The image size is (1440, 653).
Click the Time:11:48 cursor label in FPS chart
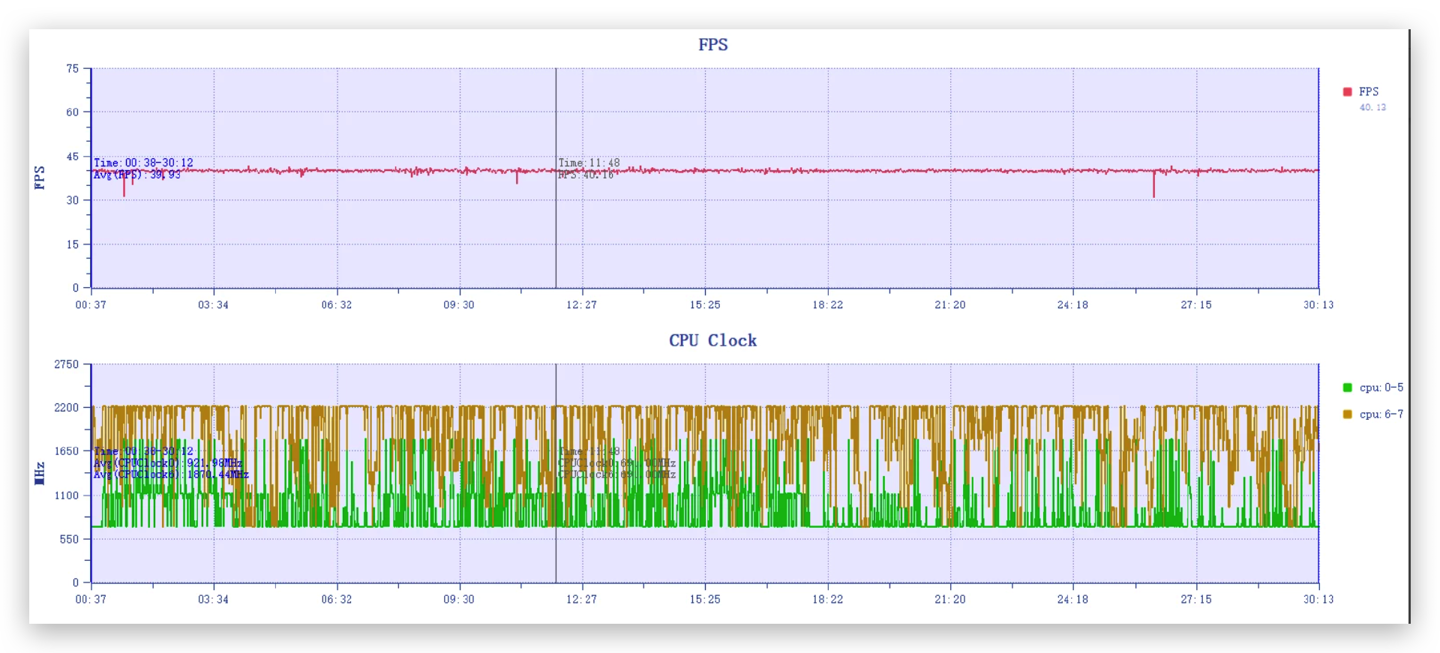589,163
